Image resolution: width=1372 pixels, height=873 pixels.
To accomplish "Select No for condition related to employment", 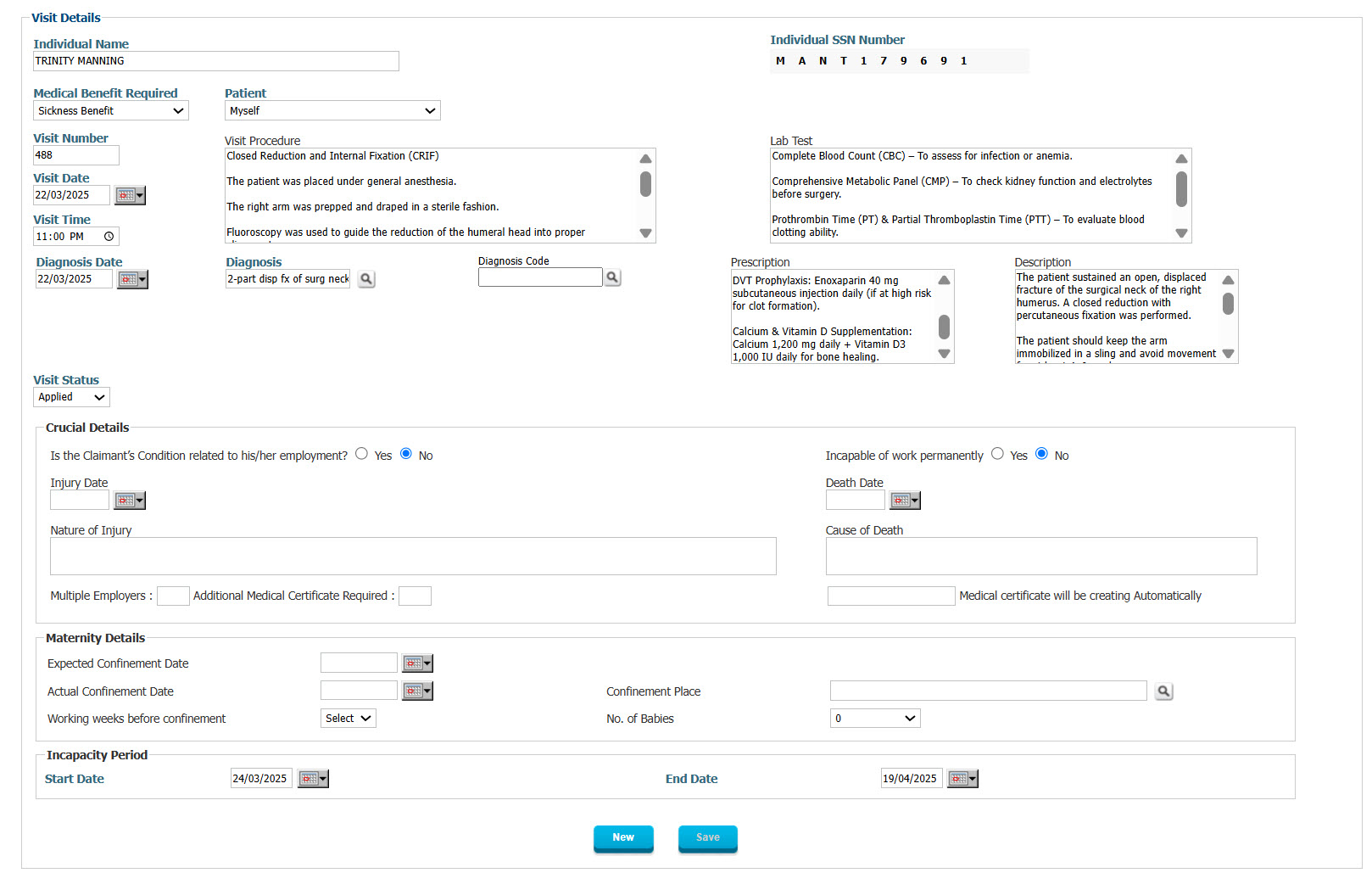I will (x=406, y=454).
